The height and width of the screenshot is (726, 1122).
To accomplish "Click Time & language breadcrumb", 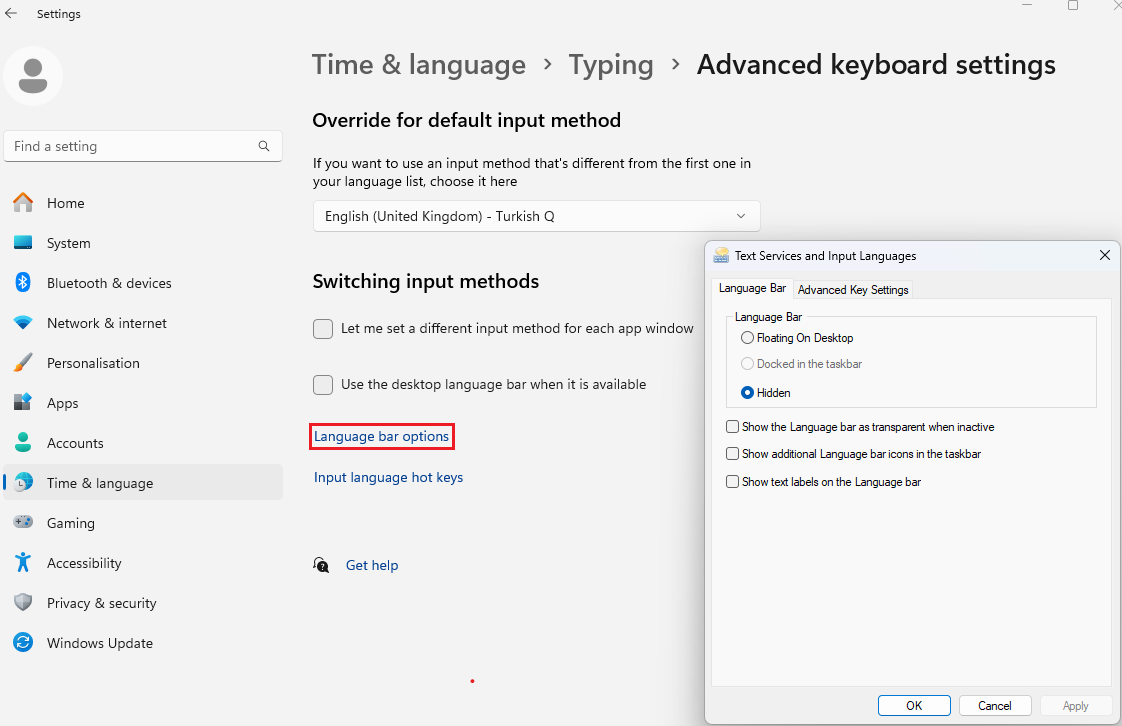I will click(419, 65).
